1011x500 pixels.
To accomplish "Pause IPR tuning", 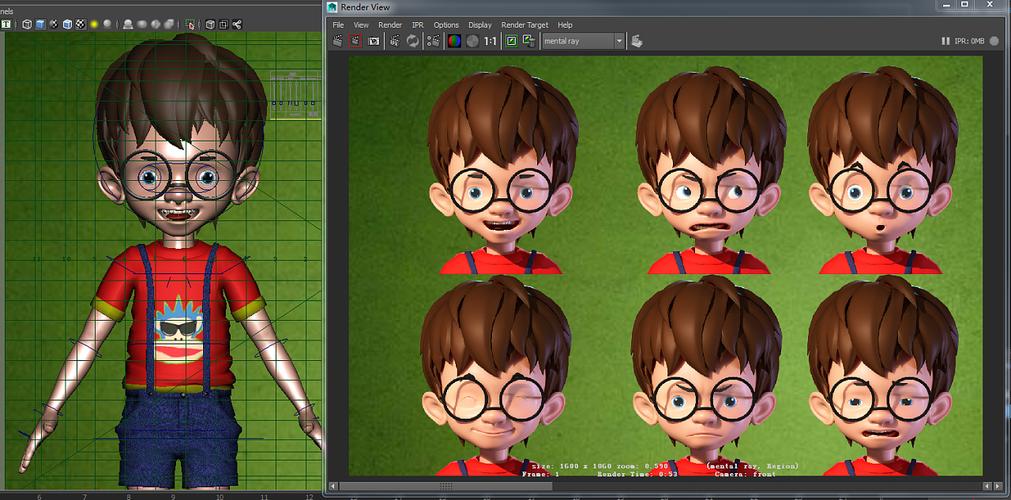I will pyautogui.click(x=945, y=41).
